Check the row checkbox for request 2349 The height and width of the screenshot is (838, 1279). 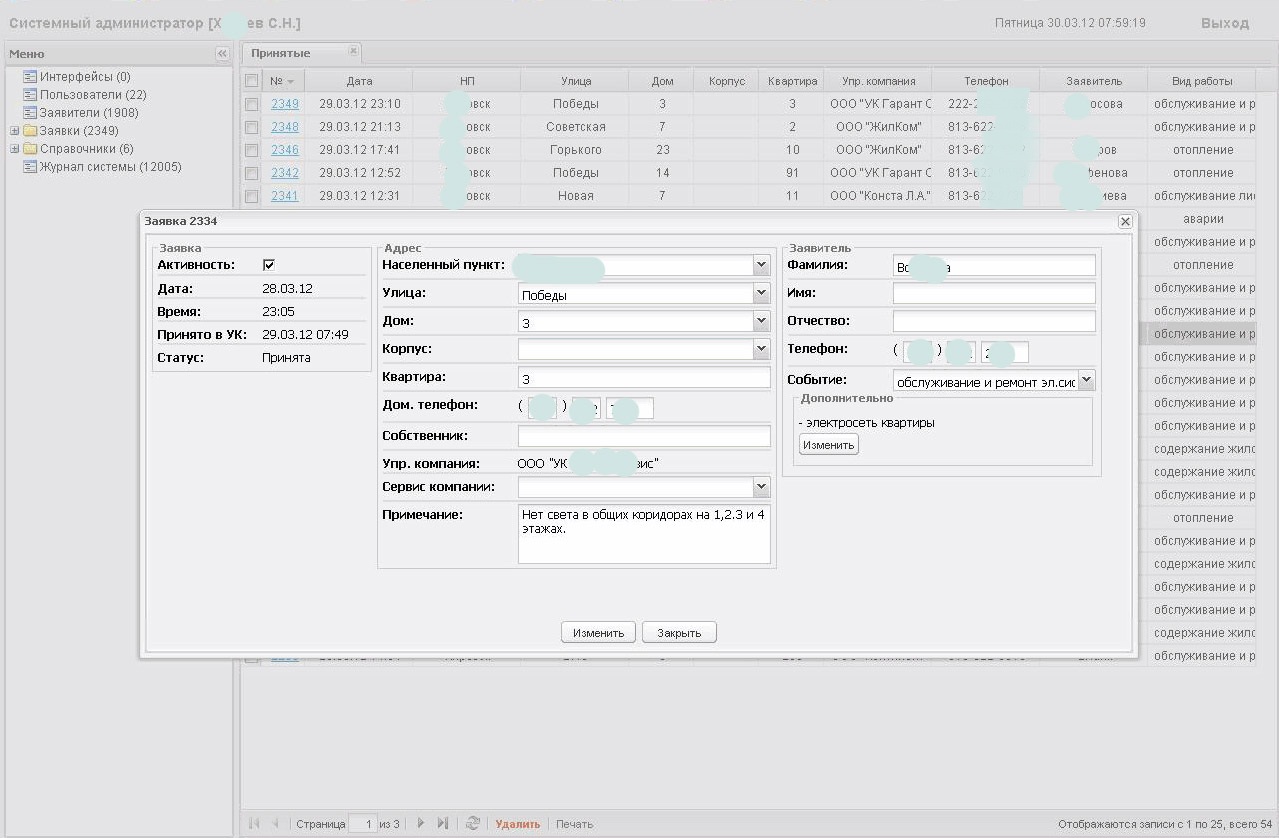252,104
